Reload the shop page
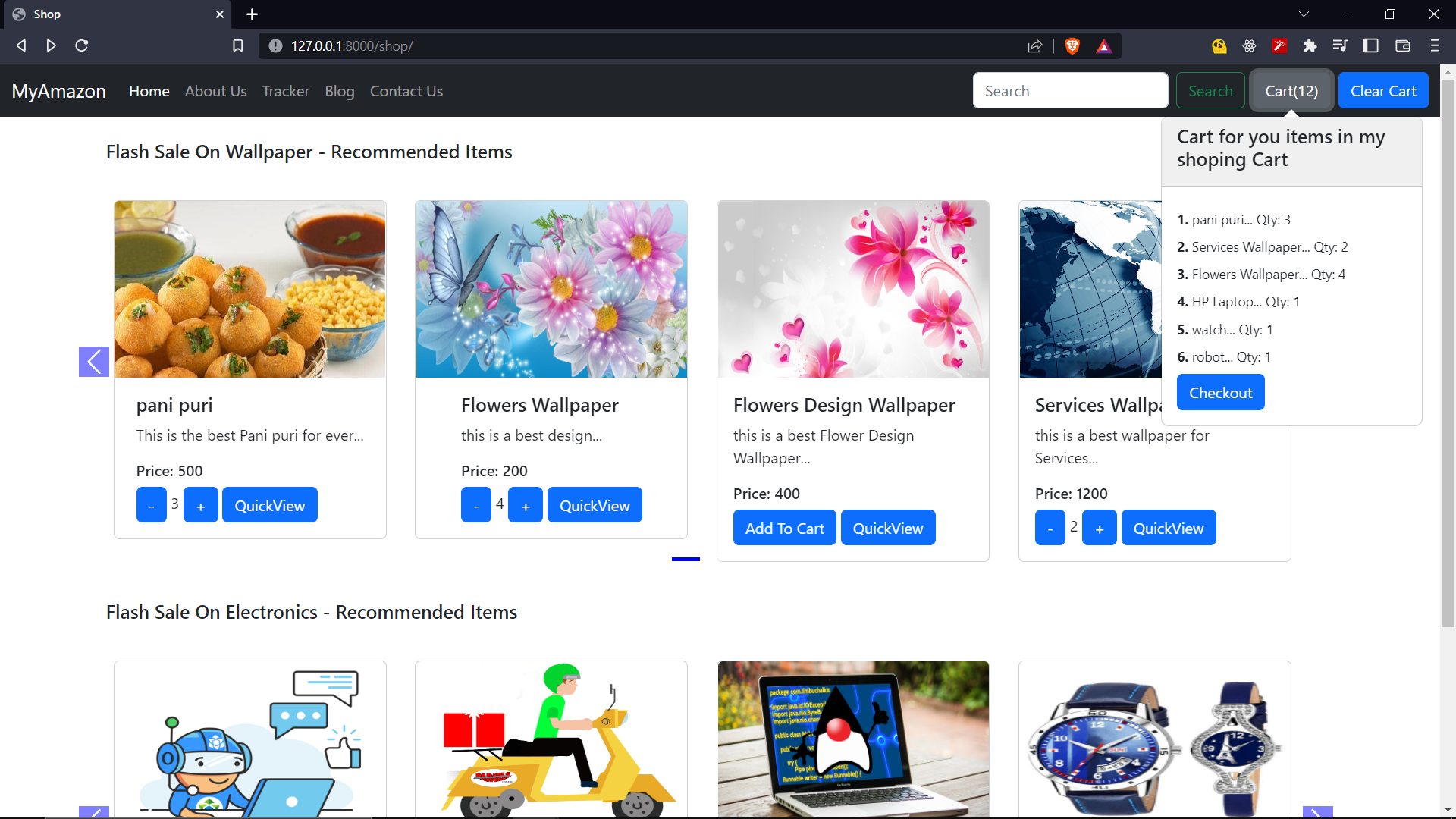Screen dimensions: 1456x819 81,45
